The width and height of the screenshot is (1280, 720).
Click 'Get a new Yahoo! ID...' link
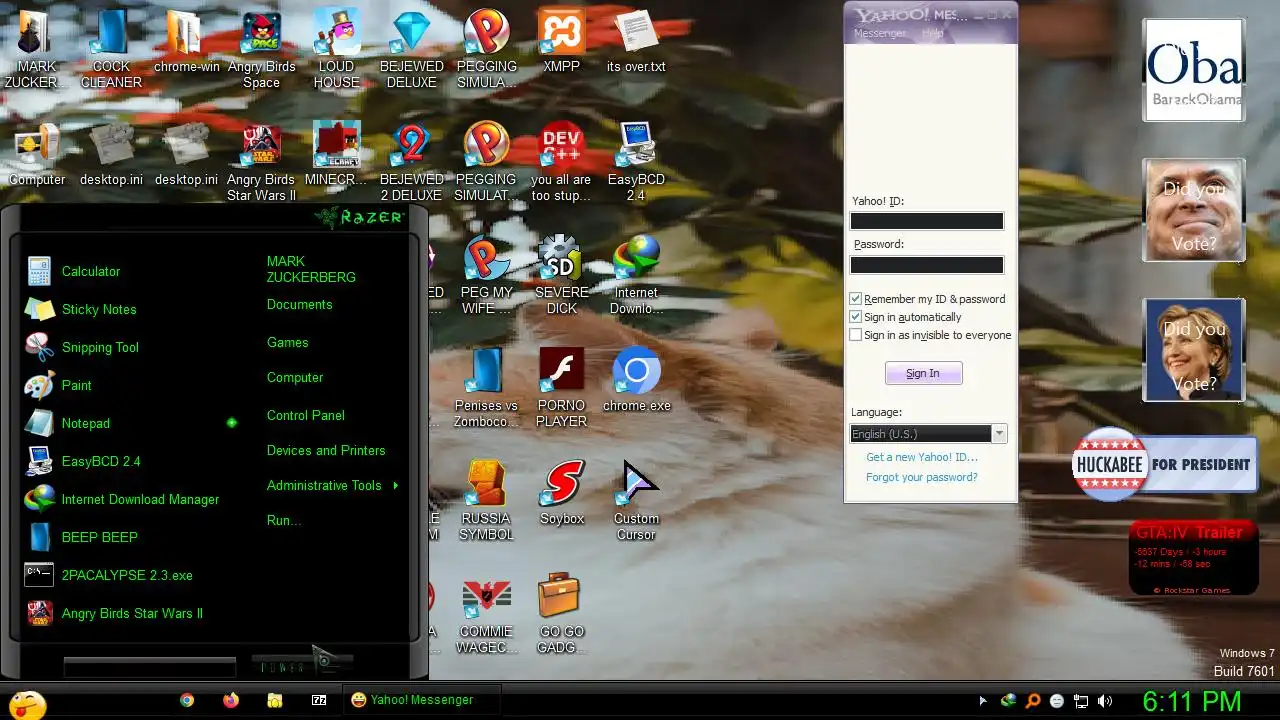(x=922, y=457)
